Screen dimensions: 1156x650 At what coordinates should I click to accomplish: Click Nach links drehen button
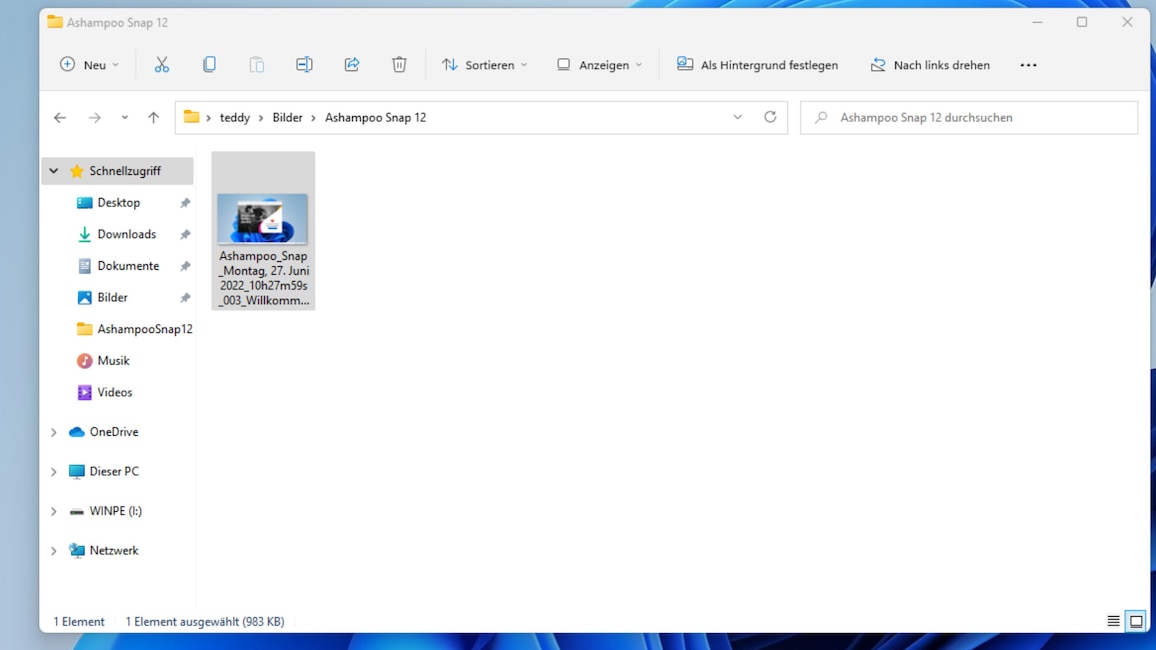click(930, 65)
